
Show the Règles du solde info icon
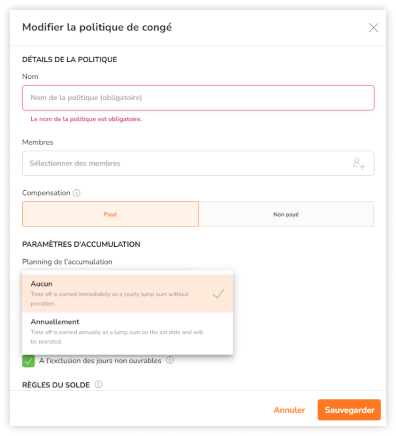99,384
